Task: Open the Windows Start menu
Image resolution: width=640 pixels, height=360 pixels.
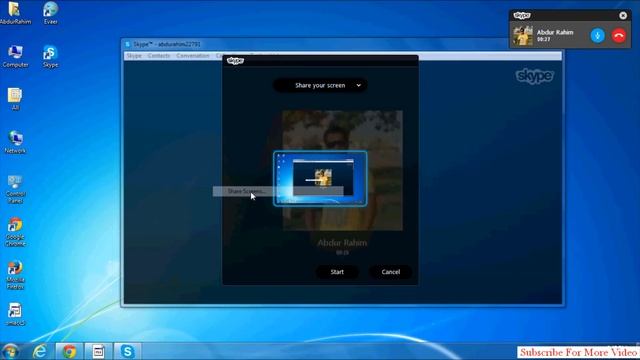Action: tap(10, 351)
